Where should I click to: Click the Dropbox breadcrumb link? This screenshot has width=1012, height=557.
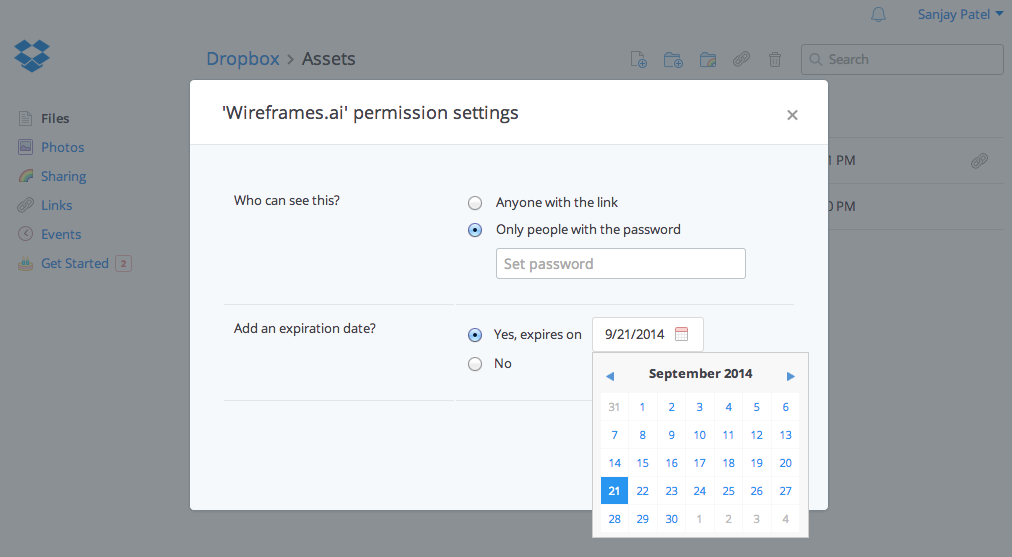click(243, 59)
